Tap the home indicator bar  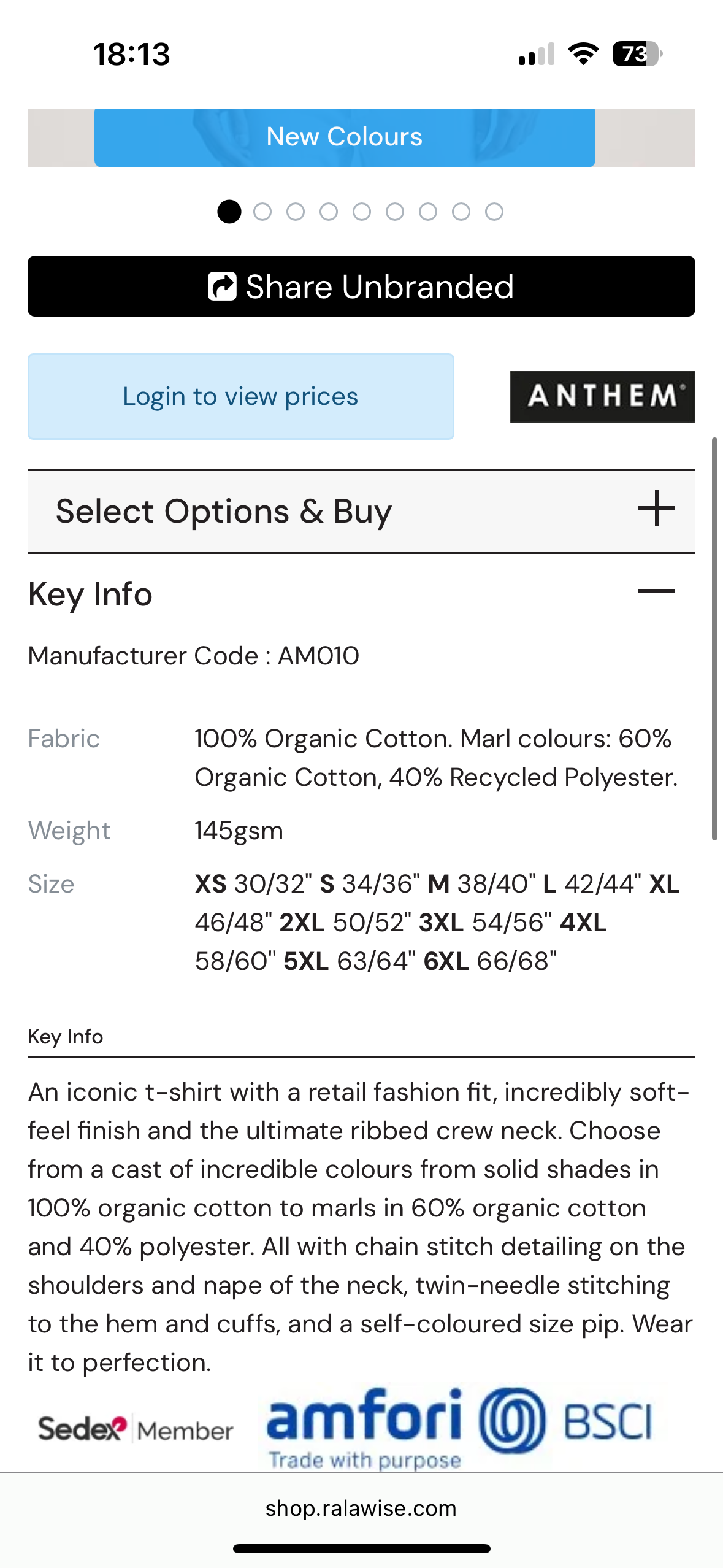pyautogui.click(x=361, y=1548)
